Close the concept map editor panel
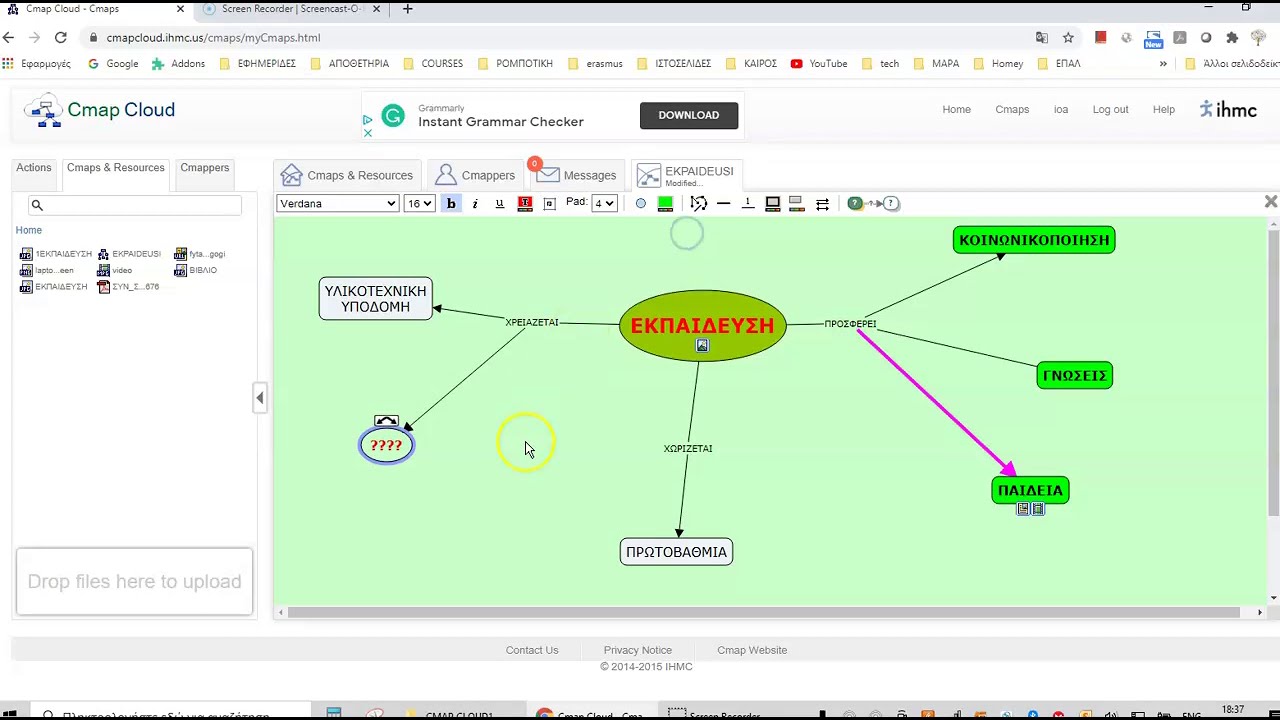 point(1271,202)
